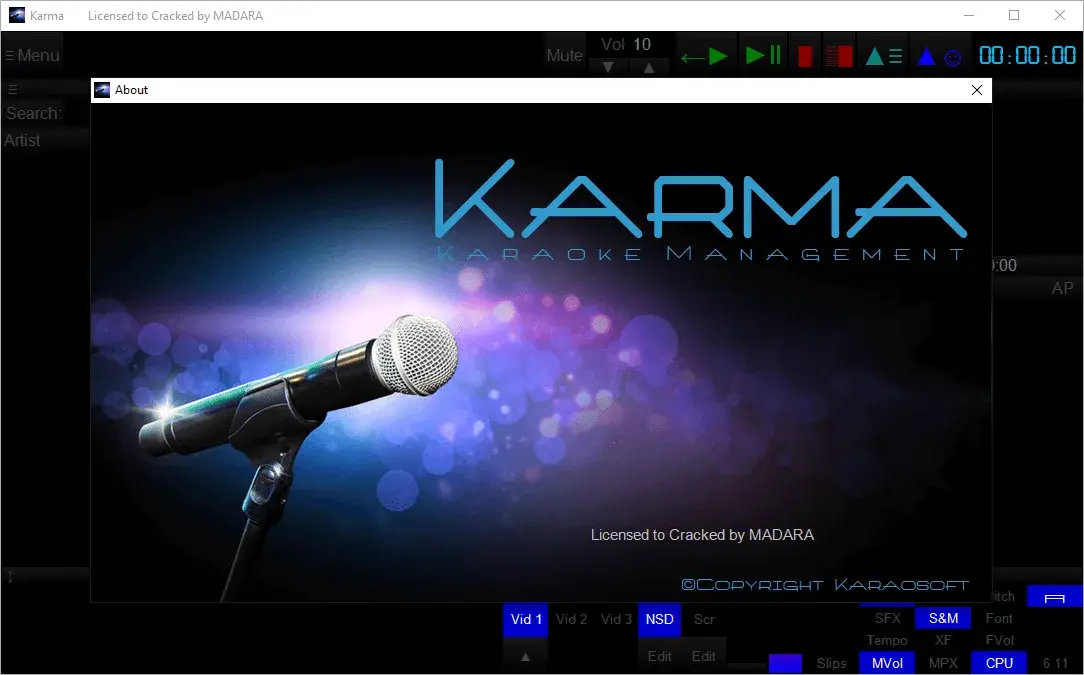This screenshot has width=1084, height=675.
Task: Toggle the NSD button
Action: click(659, 619)
